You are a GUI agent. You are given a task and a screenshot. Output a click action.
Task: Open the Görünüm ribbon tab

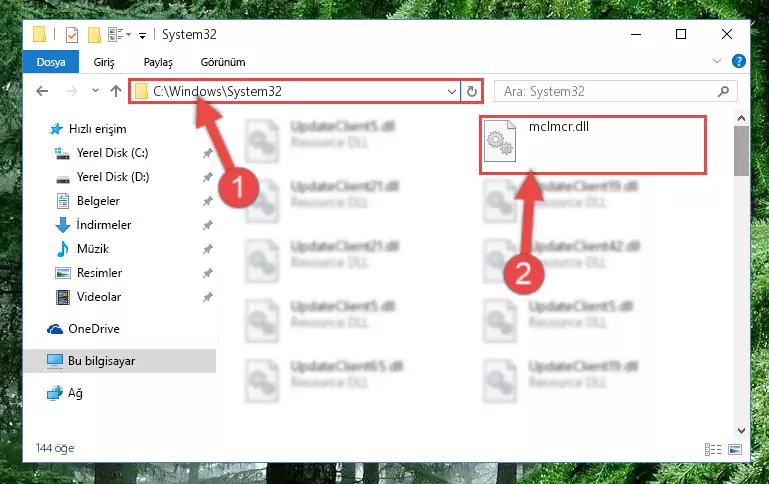click(223, 62)
